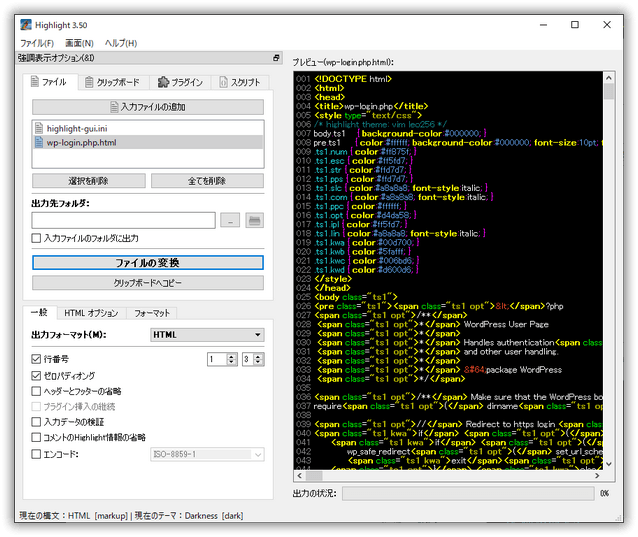The image size is (638, 537).
Task: Open the ISO-8859-1 encoding combo box
Action: click(206, 454)
